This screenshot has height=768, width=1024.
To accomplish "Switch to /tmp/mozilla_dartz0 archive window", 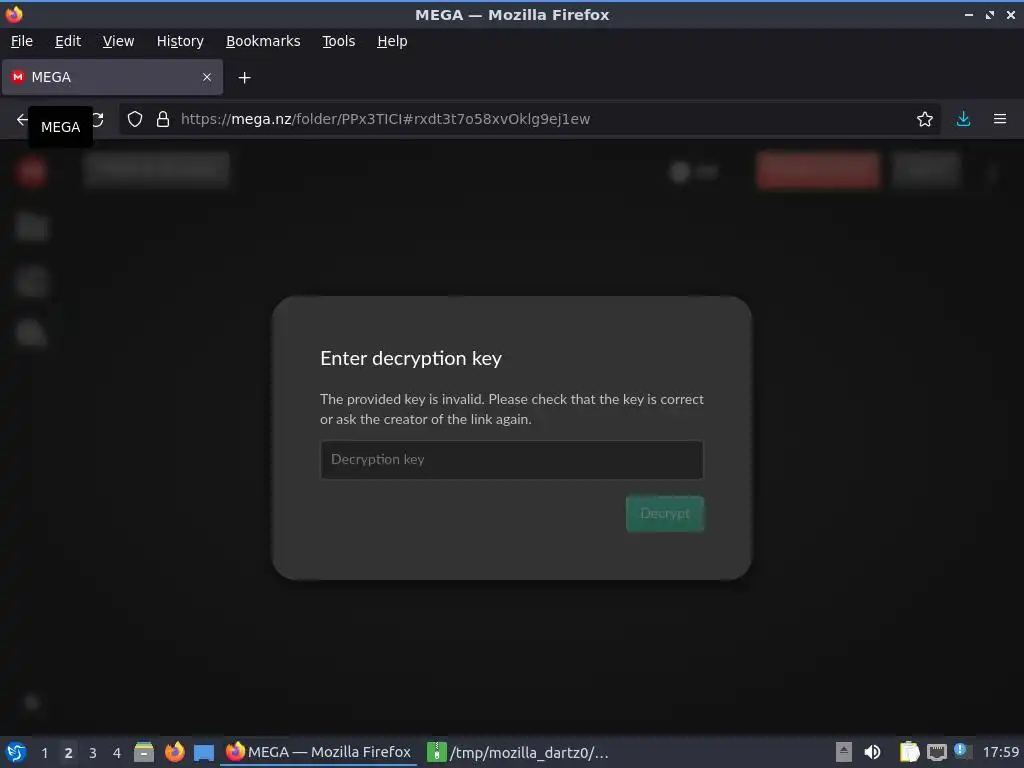I will tap(518, 752).
